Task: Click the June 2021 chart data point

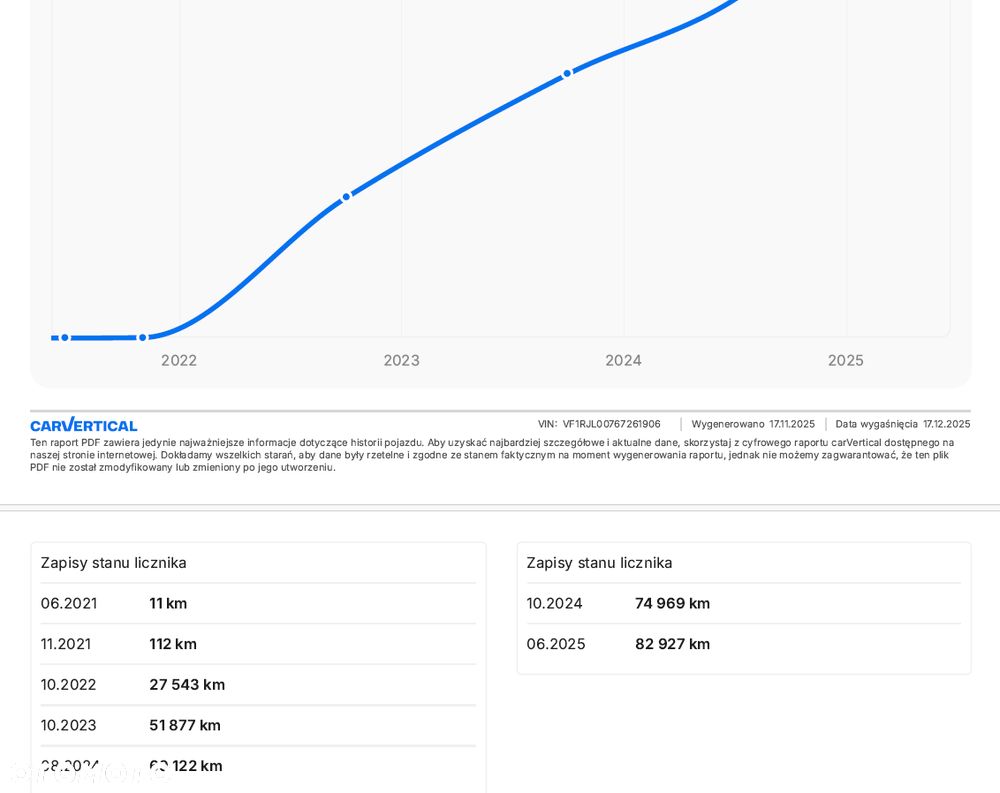Action: (x=65, y=338)
